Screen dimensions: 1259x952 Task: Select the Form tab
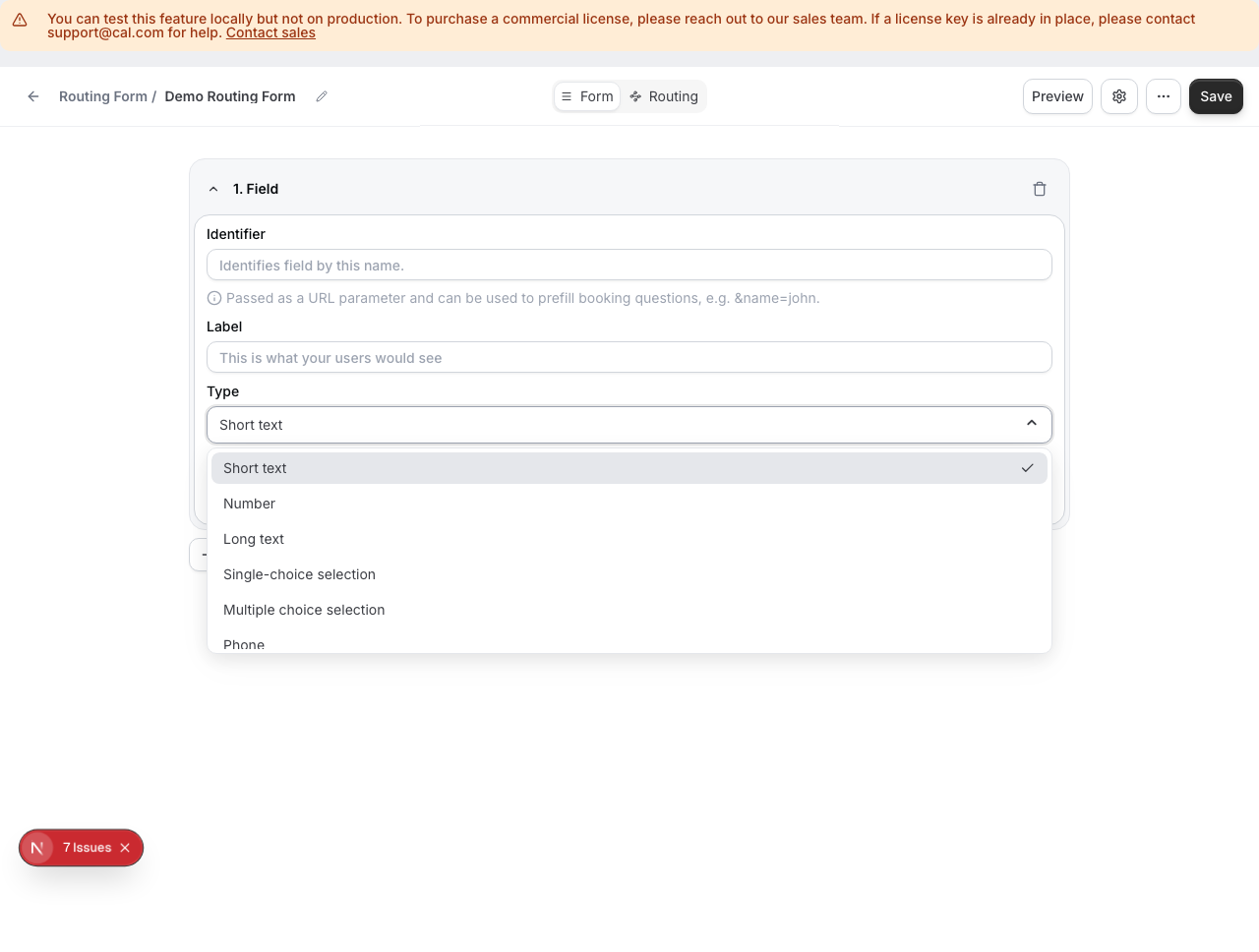587,96
